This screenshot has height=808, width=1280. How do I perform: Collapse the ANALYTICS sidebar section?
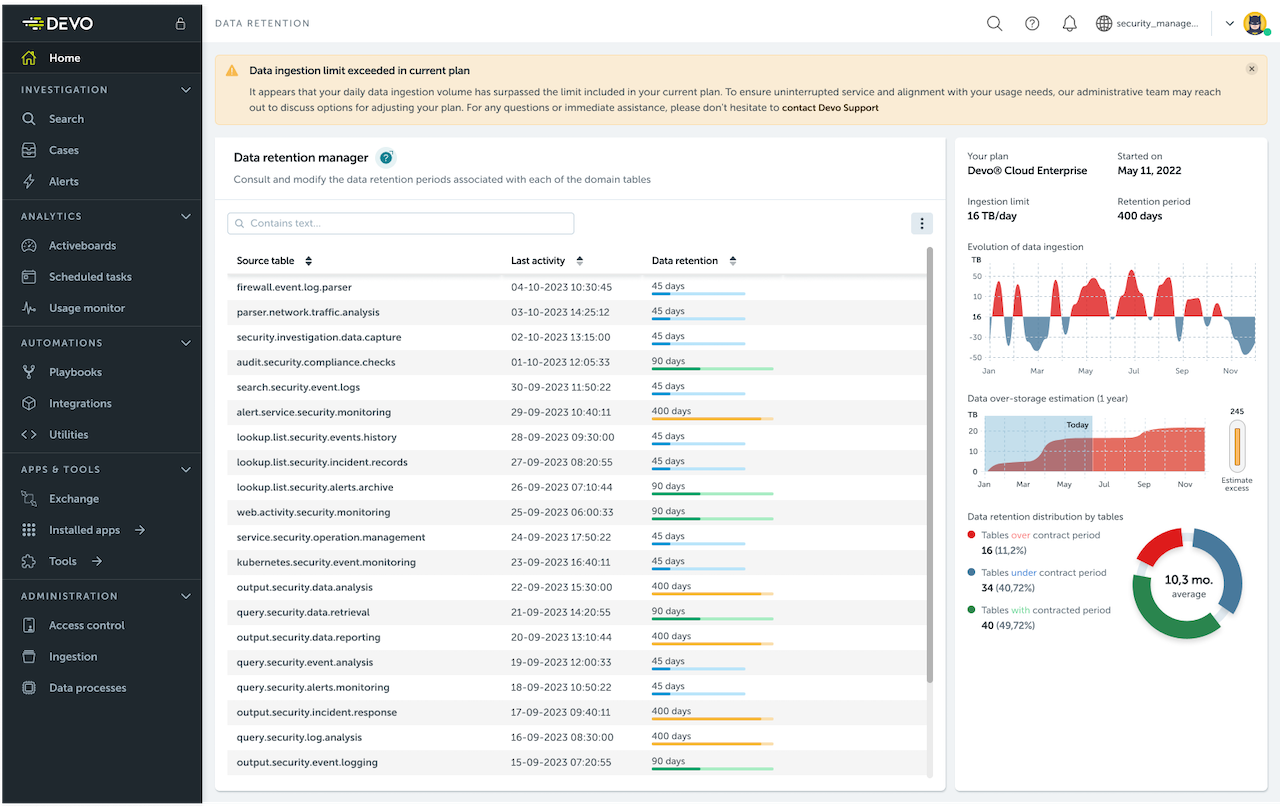pos(185,215)
